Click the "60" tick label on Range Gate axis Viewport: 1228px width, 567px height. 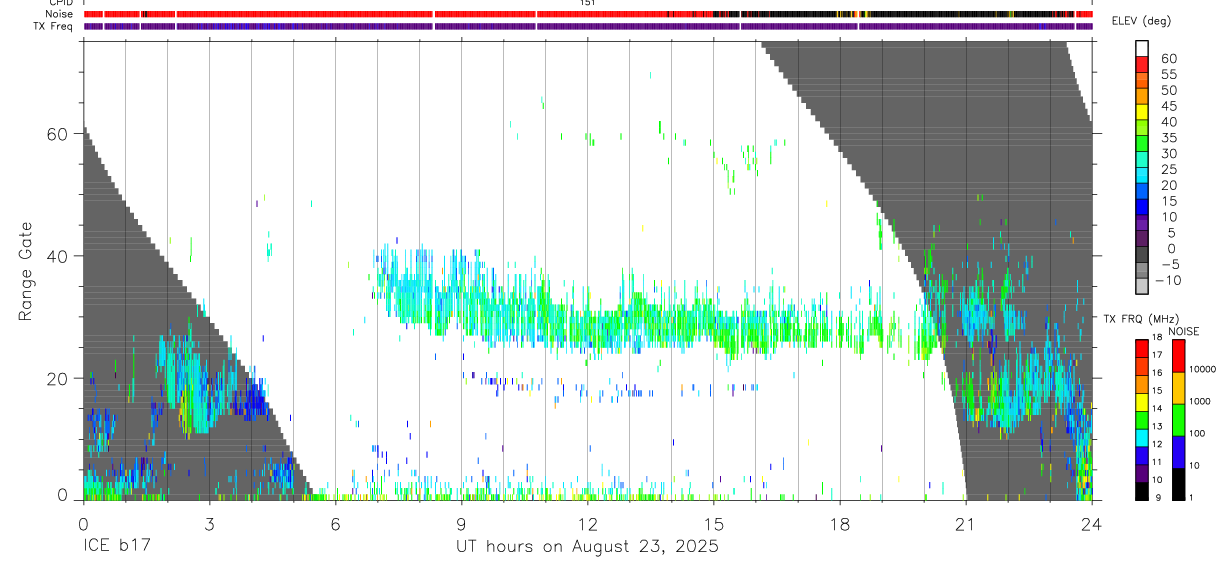tap(56, 134)
